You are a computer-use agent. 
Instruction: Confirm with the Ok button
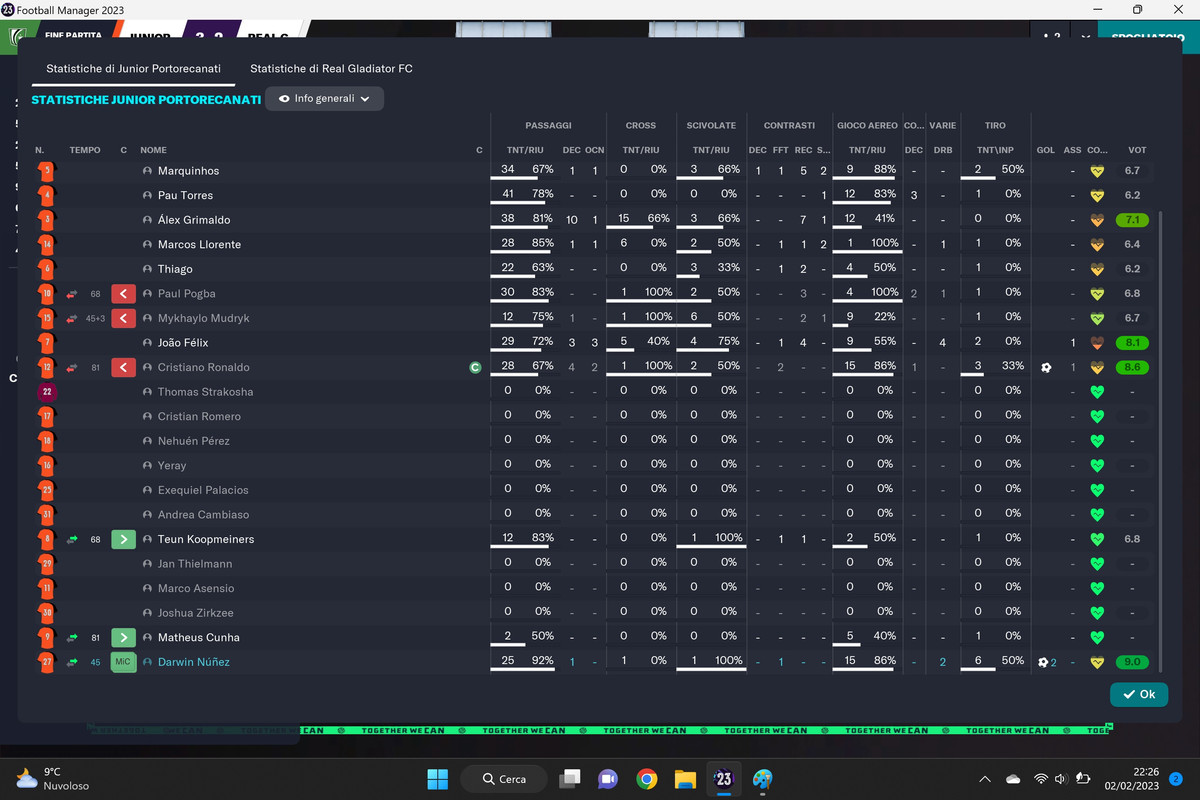[x=1139, y=694]
